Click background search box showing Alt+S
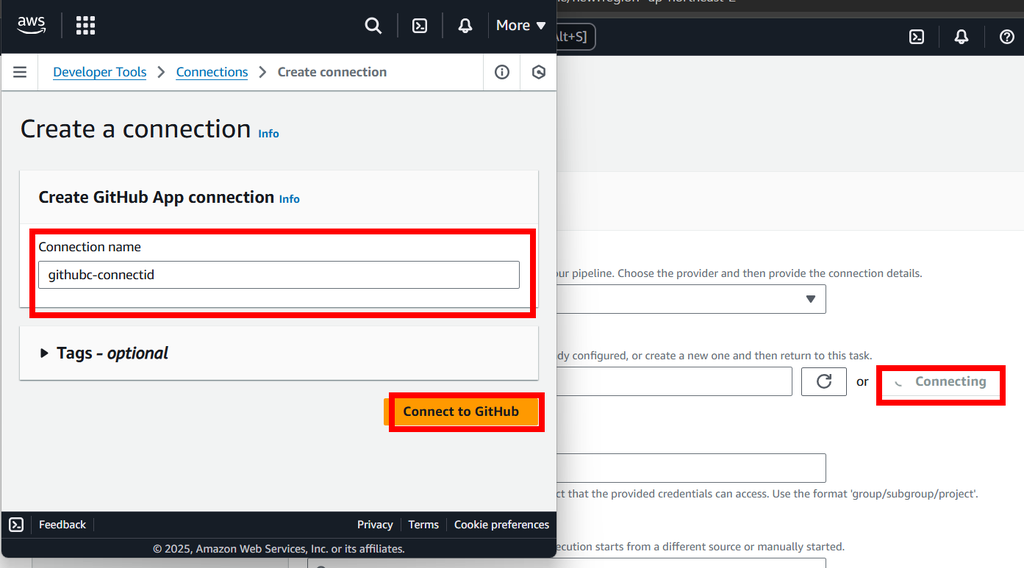This screenshot has height=568, width=1024. point(575,37)
